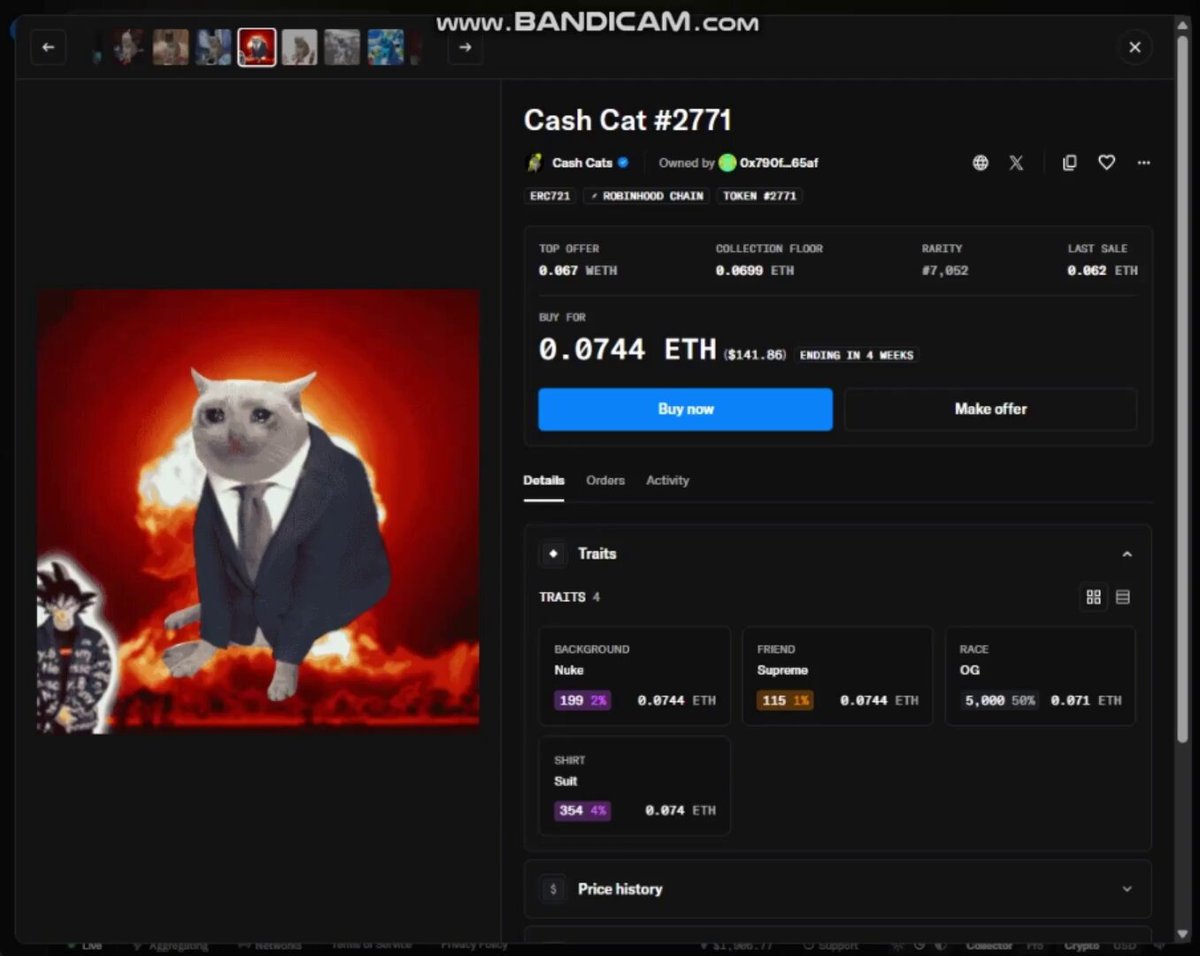The height and width of the screenshot is (956, 1200).
Task: Click the main Cash Cat #2771 artwork
Action: coord(258,511)
